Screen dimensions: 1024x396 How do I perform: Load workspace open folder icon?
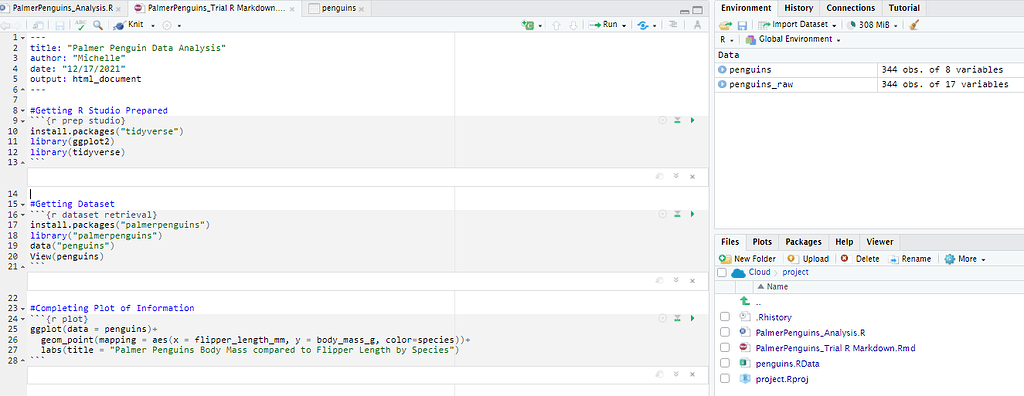point(726,25)
